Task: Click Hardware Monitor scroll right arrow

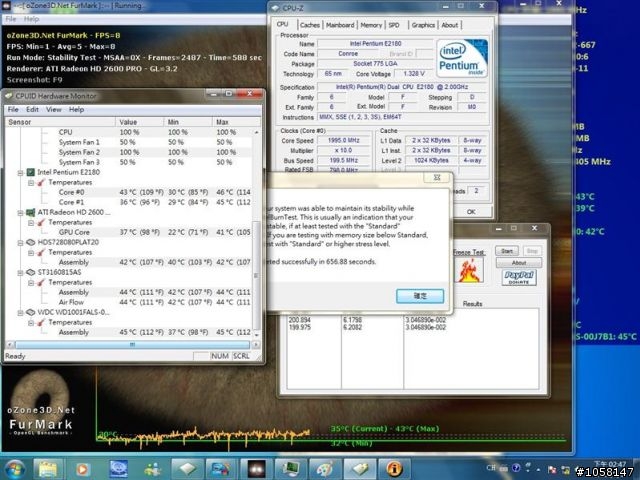Action: click(x=256, y=345)
